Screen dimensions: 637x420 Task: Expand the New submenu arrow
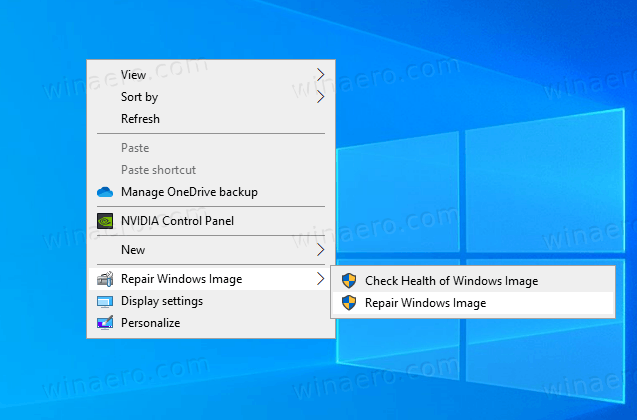(321, 250)
